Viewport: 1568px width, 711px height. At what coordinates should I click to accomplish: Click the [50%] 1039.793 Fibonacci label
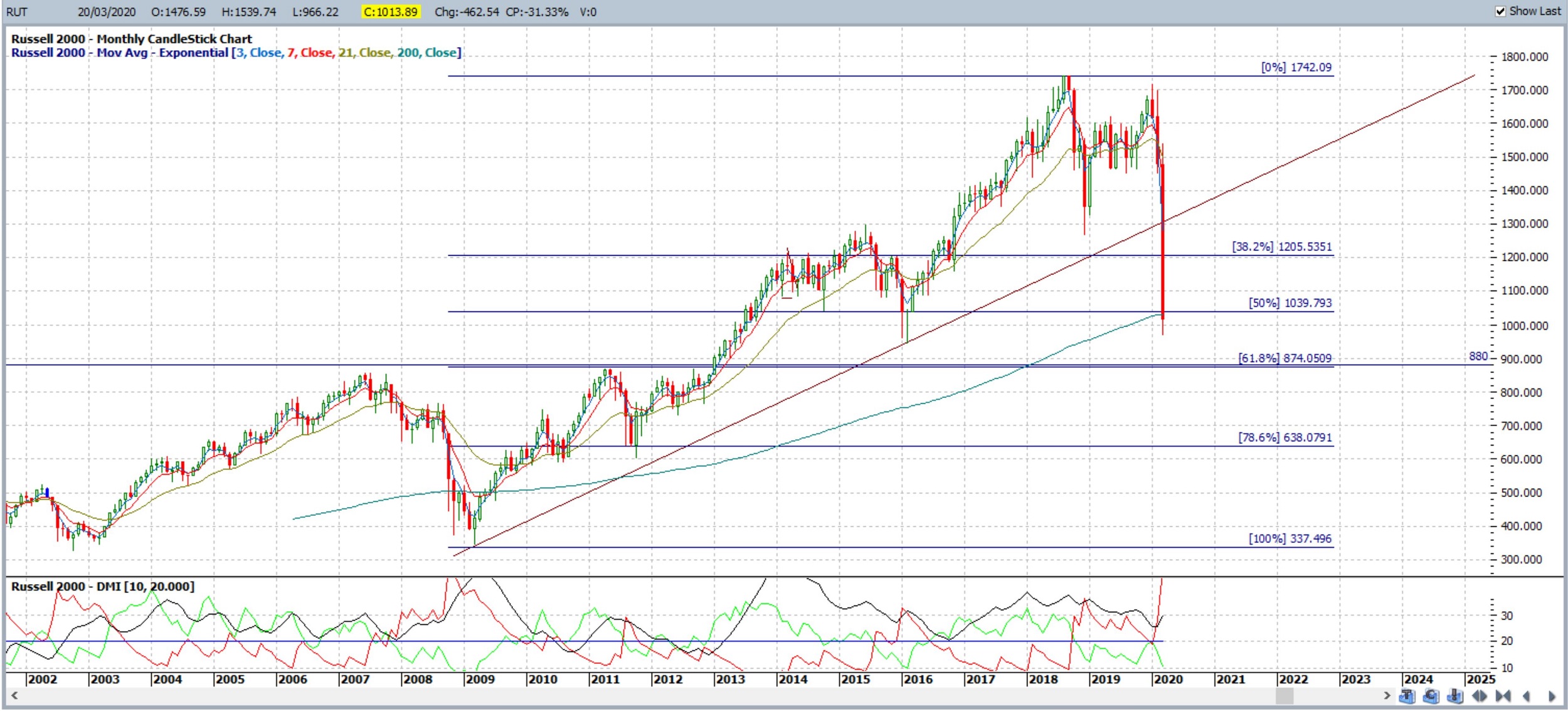[x=1290, y=303]
